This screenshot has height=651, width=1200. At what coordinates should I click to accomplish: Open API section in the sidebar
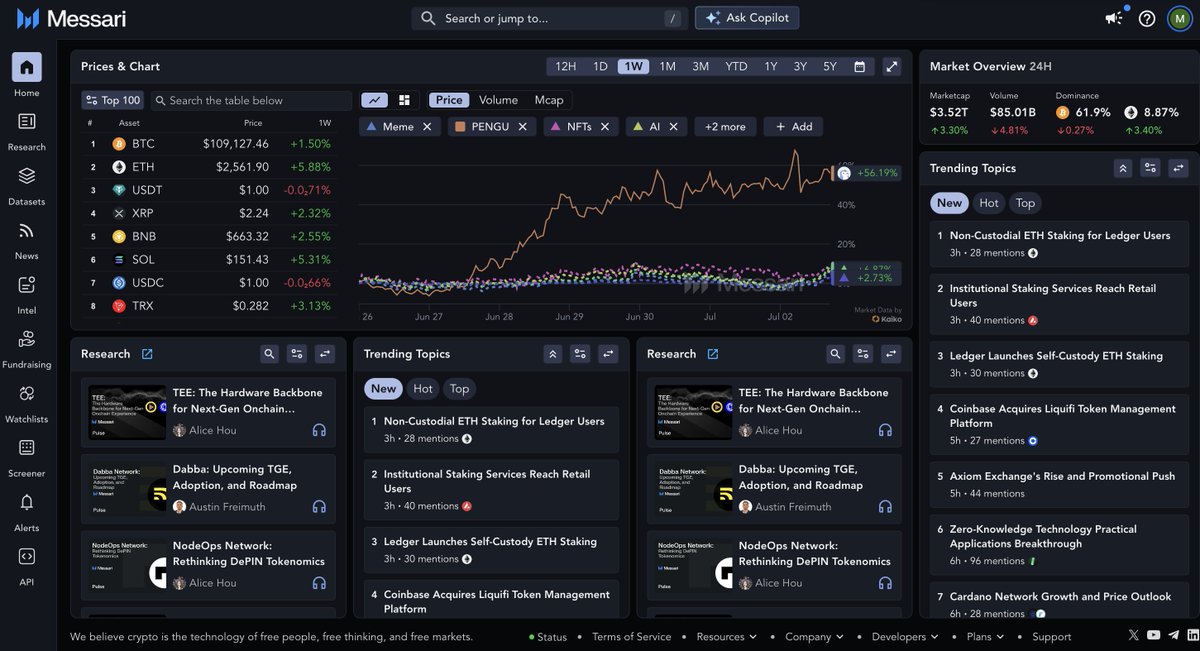[27, 565]
